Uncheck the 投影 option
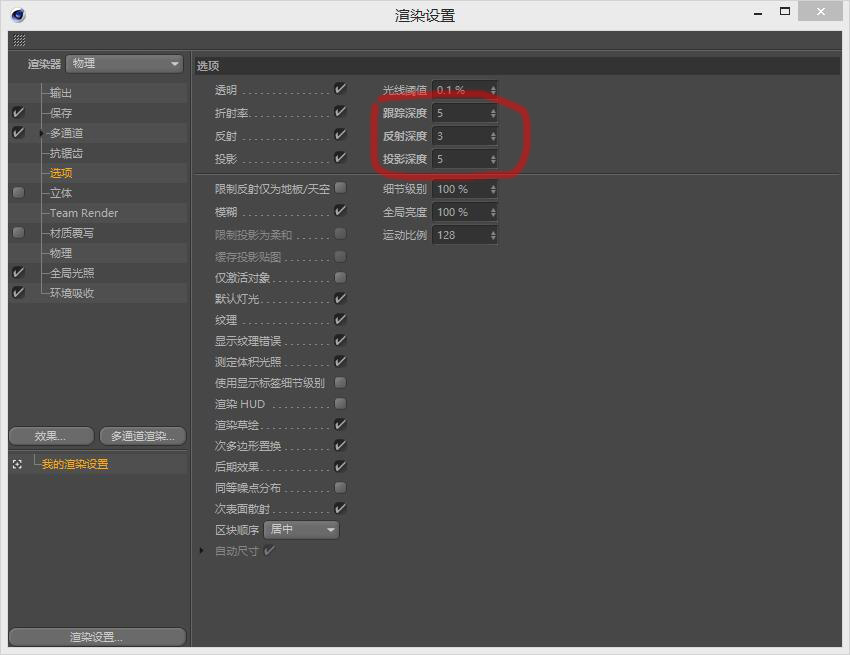Image resolution: width=850 pixels, height=655 pixels. pyautogui.click(x=340, y=158)
